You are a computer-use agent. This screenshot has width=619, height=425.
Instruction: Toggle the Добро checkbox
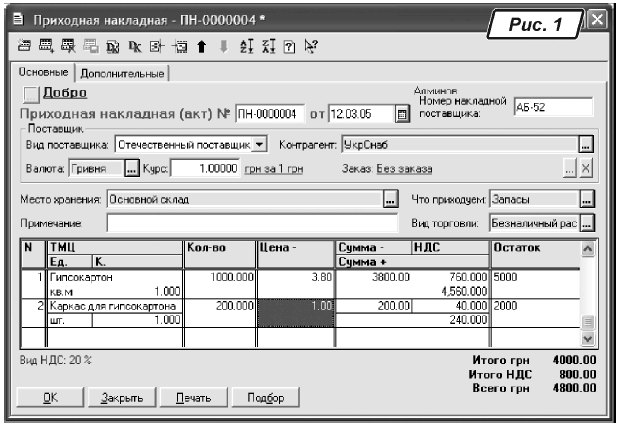click(x=30, y=93)
